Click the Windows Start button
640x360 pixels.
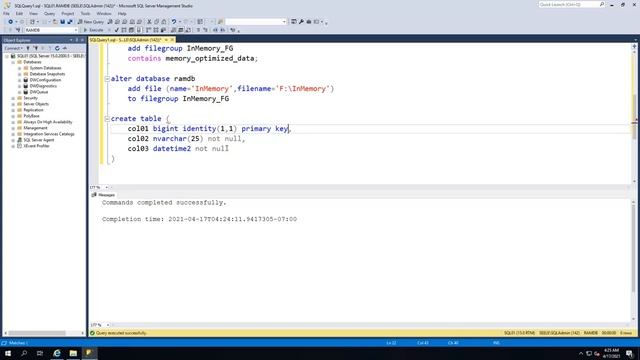pos(8,353)
